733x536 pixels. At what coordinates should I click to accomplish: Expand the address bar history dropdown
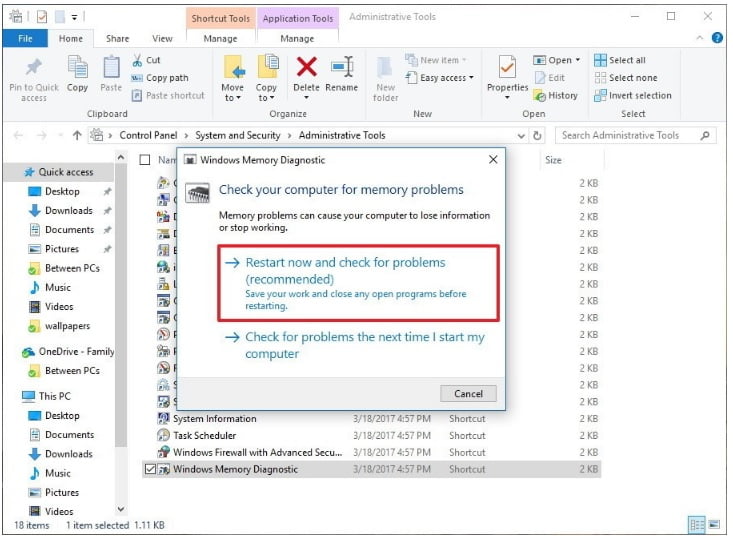point(521,136)
